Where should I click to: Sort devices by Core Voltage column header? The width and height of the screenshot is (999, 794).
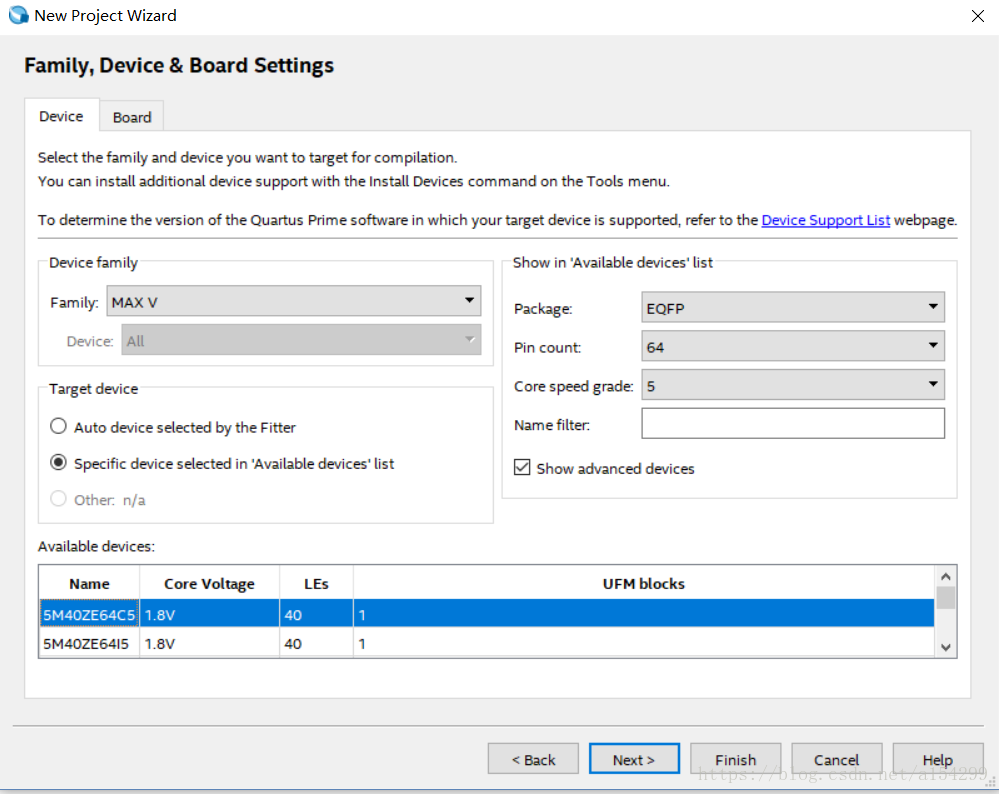coord(209,584)
